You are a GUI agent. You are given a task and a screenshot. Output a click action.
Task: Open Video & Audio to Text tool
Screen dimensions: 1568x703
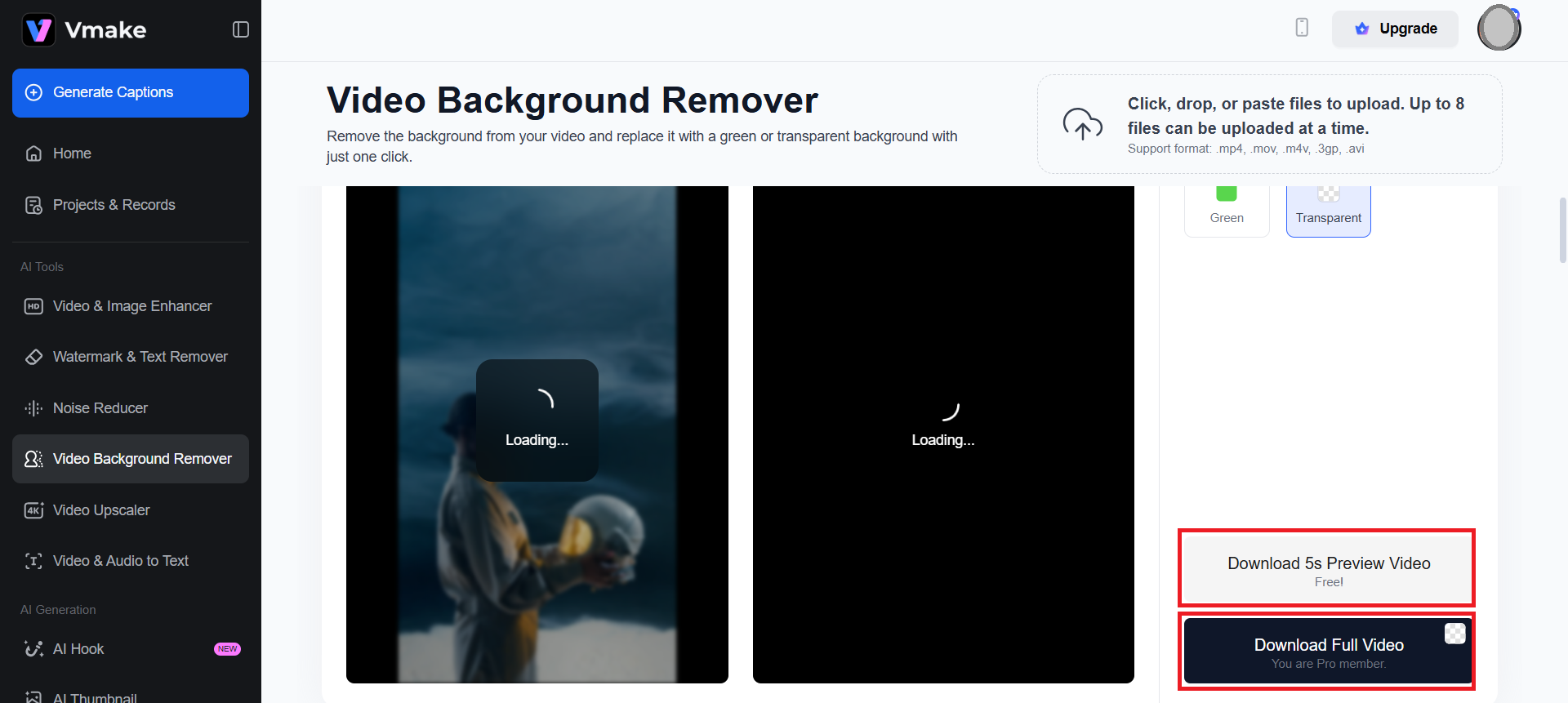pos(120,561)
